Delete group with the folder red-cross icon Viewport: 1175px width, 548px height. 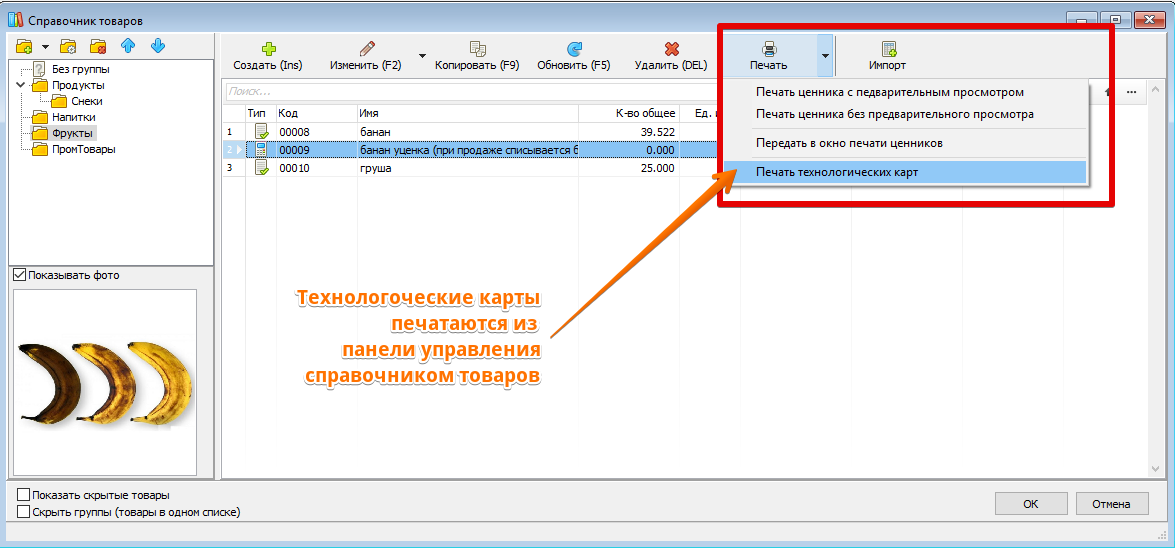coord(97,46)
